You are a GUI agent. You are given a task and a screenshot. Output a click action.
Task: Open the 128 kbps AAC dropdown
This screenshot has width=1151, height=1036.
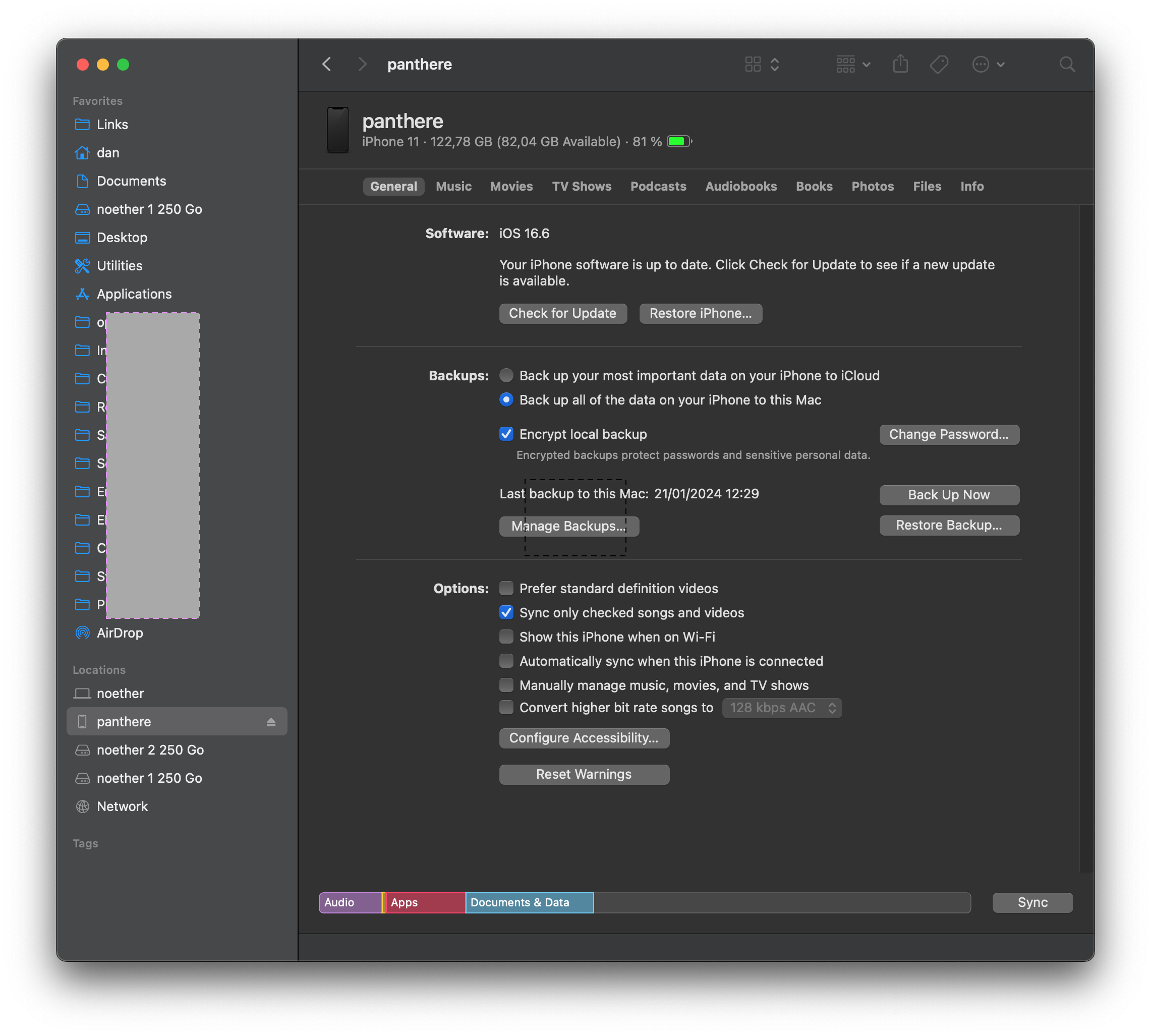pos(782,708)
